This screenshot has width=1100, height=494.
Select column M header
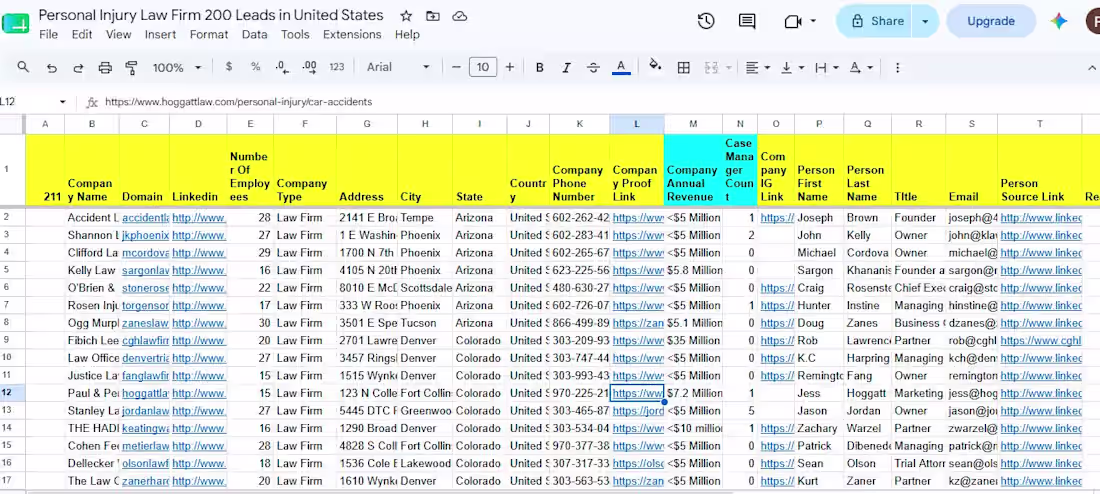[693, 124]
